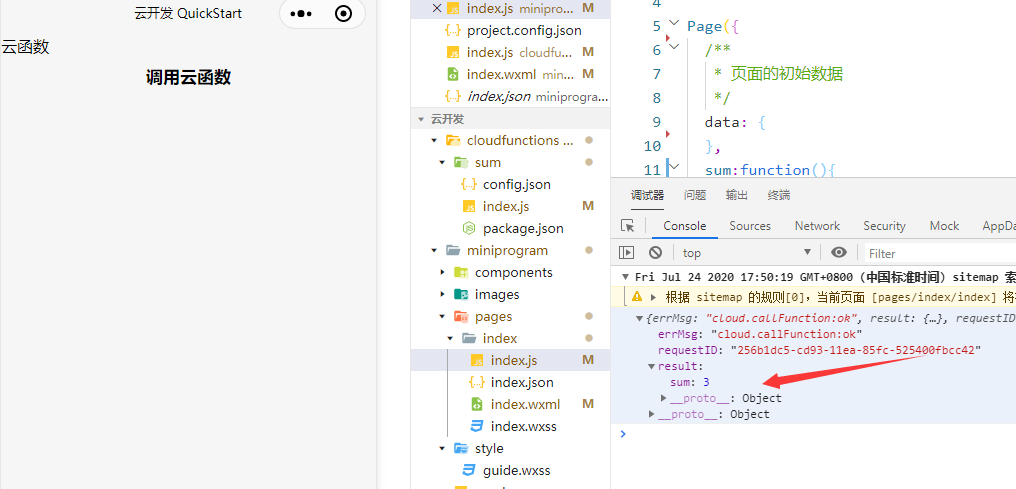Expand the outer __proto__: Object

pos(652,414)
